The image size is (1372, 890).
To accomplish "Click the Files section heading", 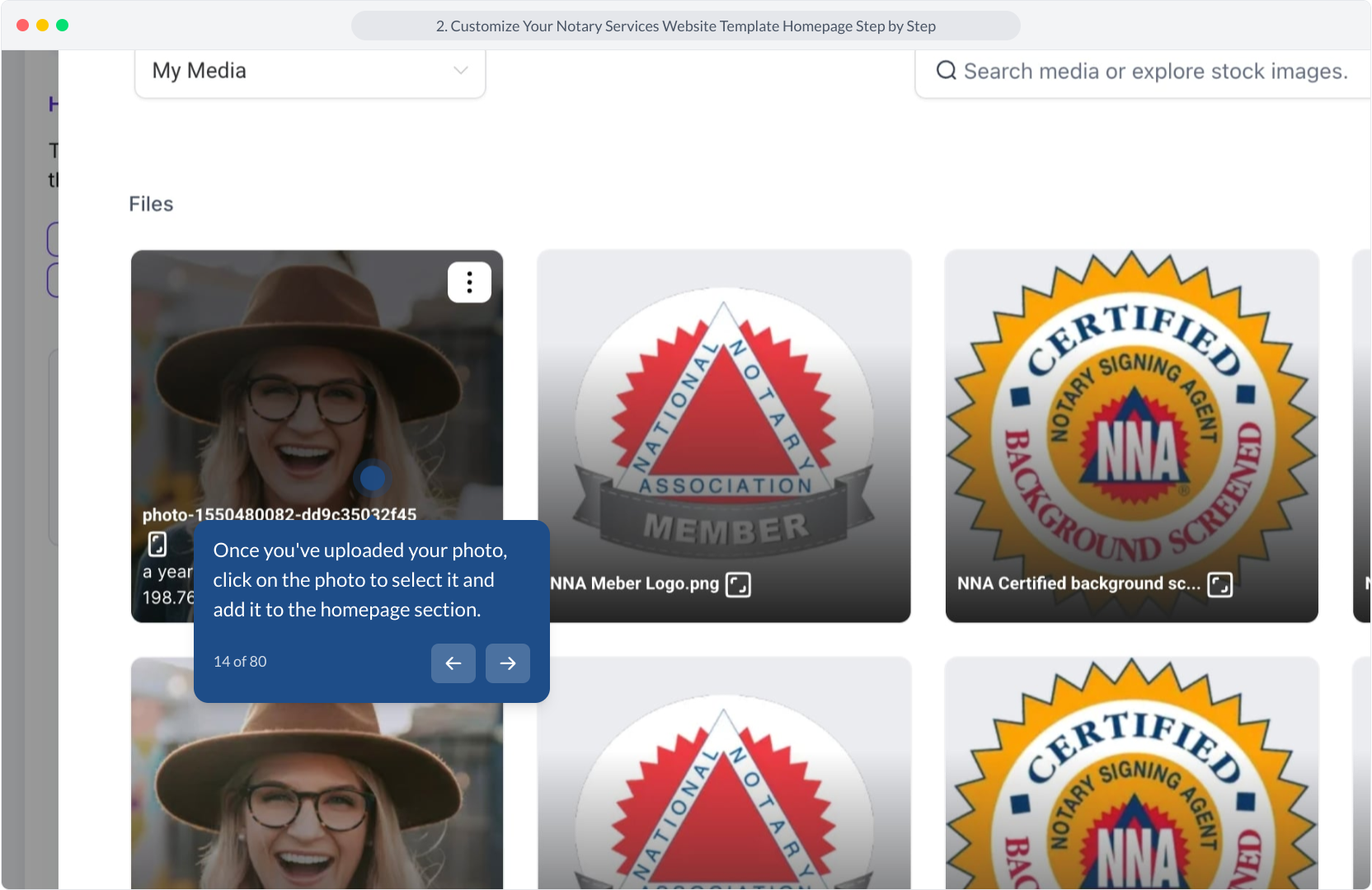I will pyautogui.click(x=151, y=204).
